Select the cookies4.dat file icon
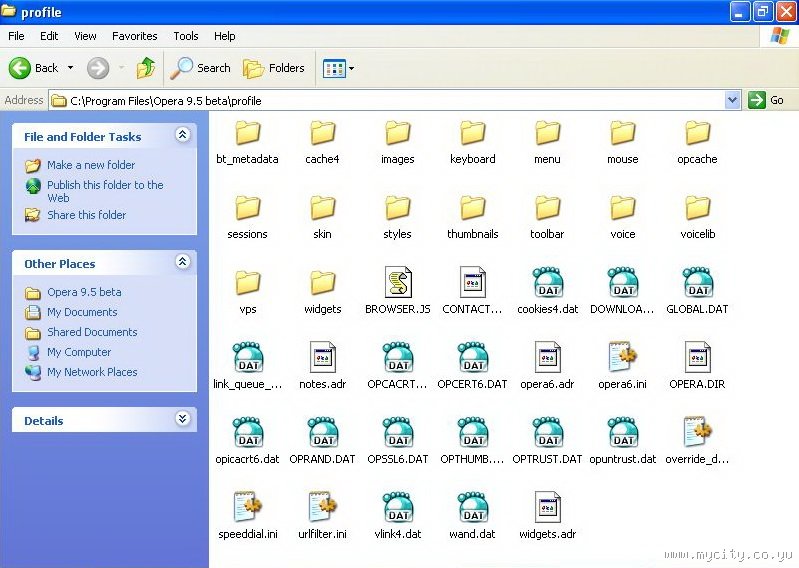Viewport: 799px width, 568px height. tap(547, 283)
